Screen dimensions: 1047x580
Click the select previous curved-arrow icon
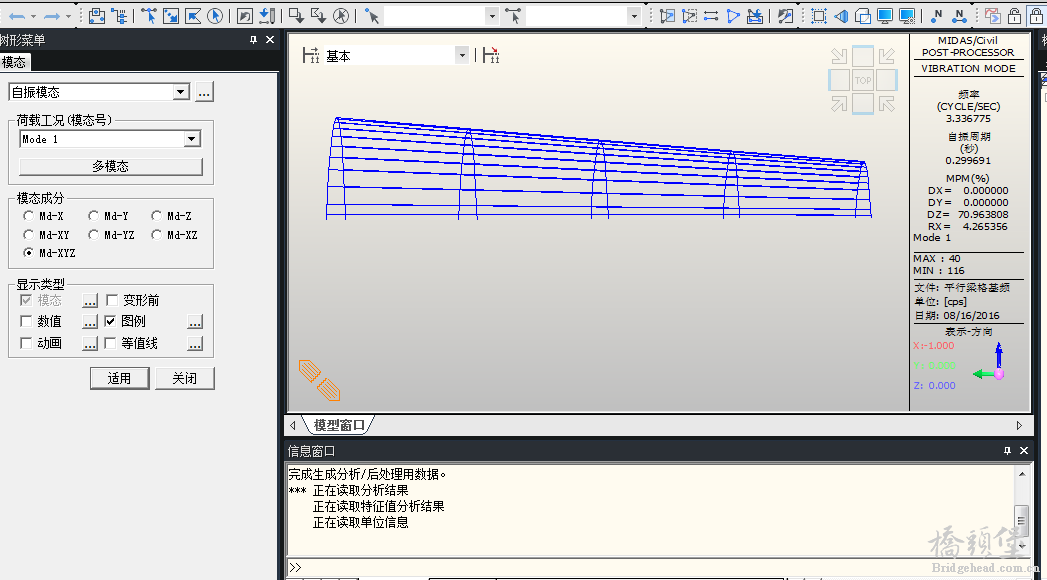(x=244, y=16)
